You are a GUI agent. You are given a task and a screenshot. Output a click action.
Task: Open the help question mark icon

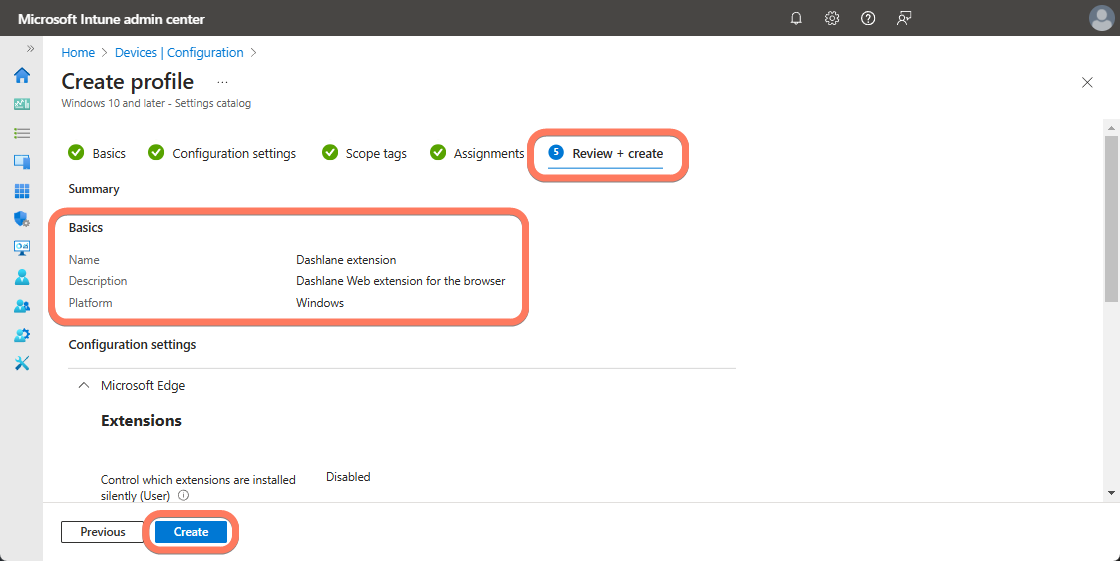click(868, 18)
